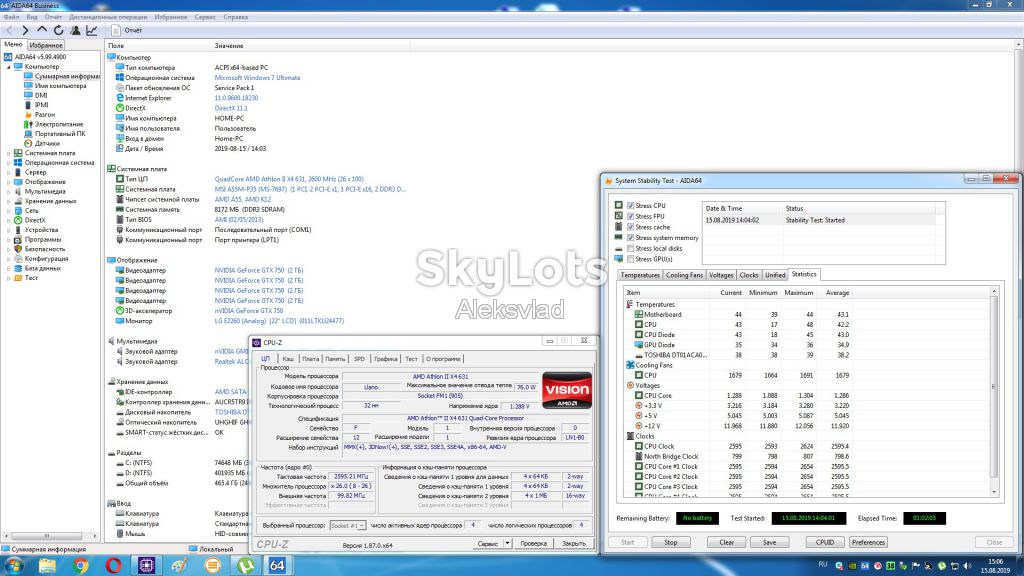The height and width of the screenshot is (576, 1024).
Task: Click the Stress system memory module icon
Action: coord(618,238)
